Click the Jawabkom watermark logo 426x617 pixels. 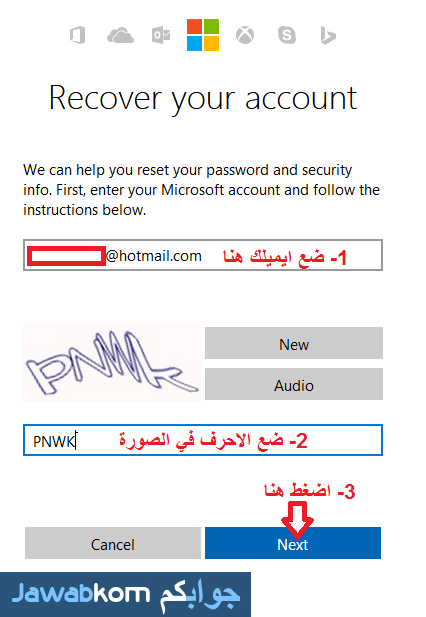(125, 594)
